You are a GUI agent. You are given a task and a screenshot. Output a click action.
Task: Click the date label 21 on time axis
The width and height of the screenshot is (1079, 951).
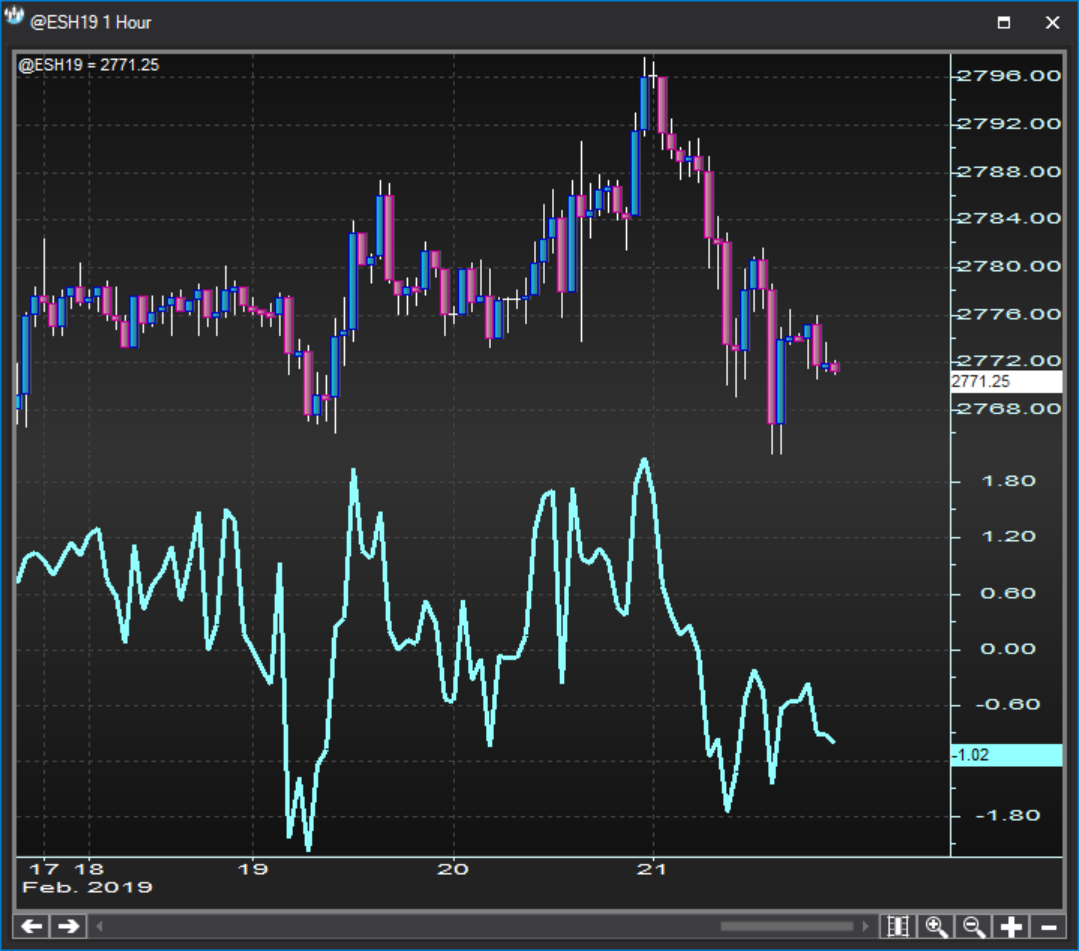click(652, 869)
